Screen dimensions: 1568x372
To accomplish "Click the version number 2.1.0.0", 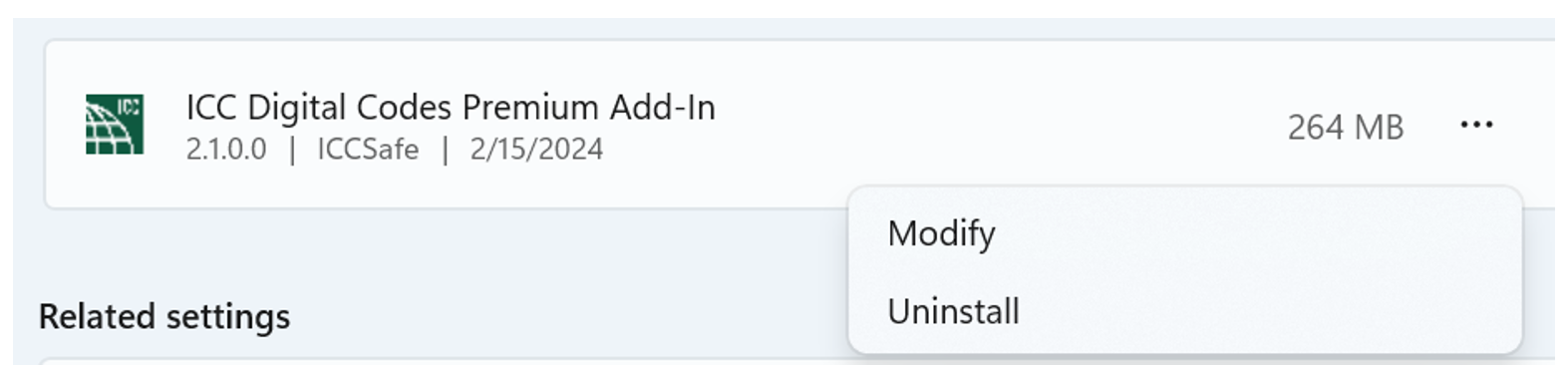I will (226, 150).
